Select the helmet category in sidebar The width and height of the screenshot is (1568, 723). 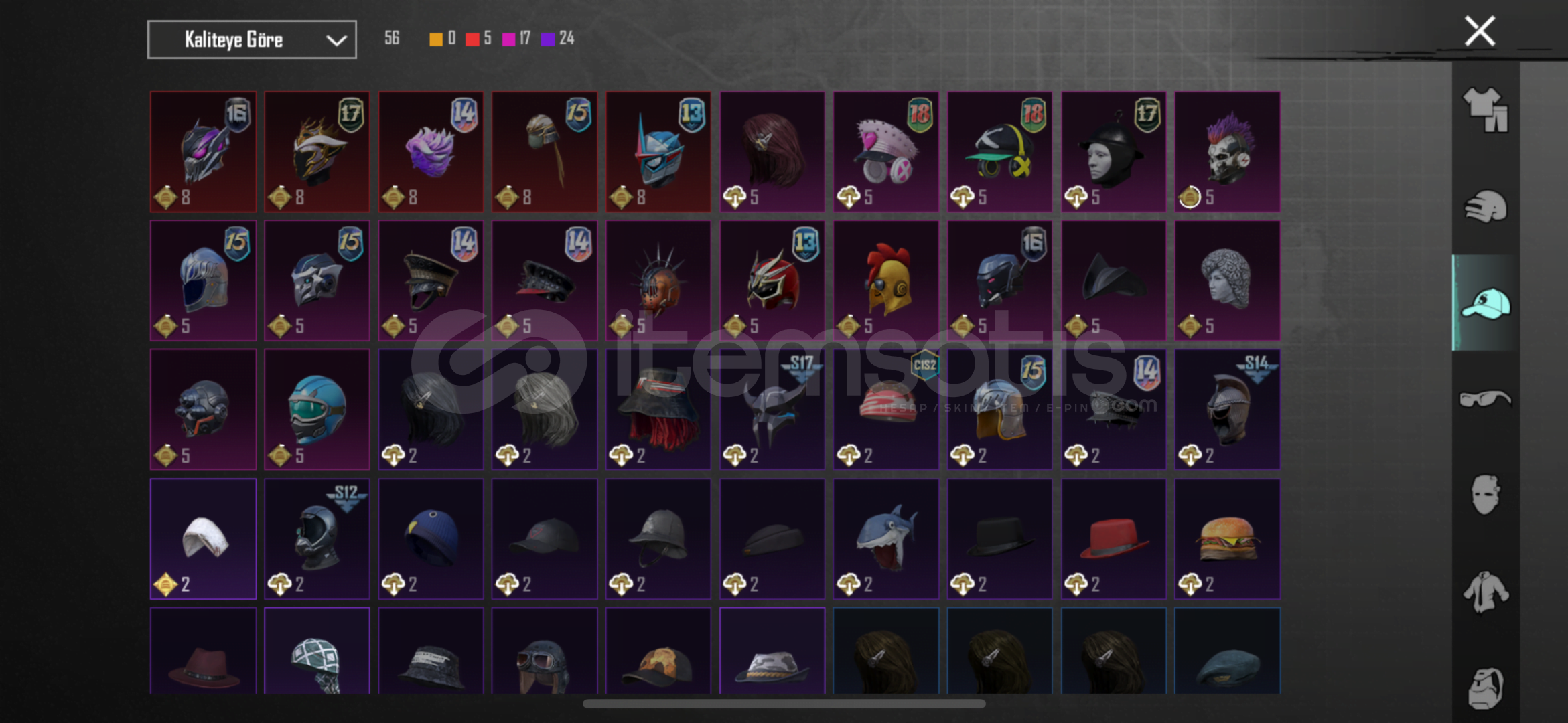1486,207
